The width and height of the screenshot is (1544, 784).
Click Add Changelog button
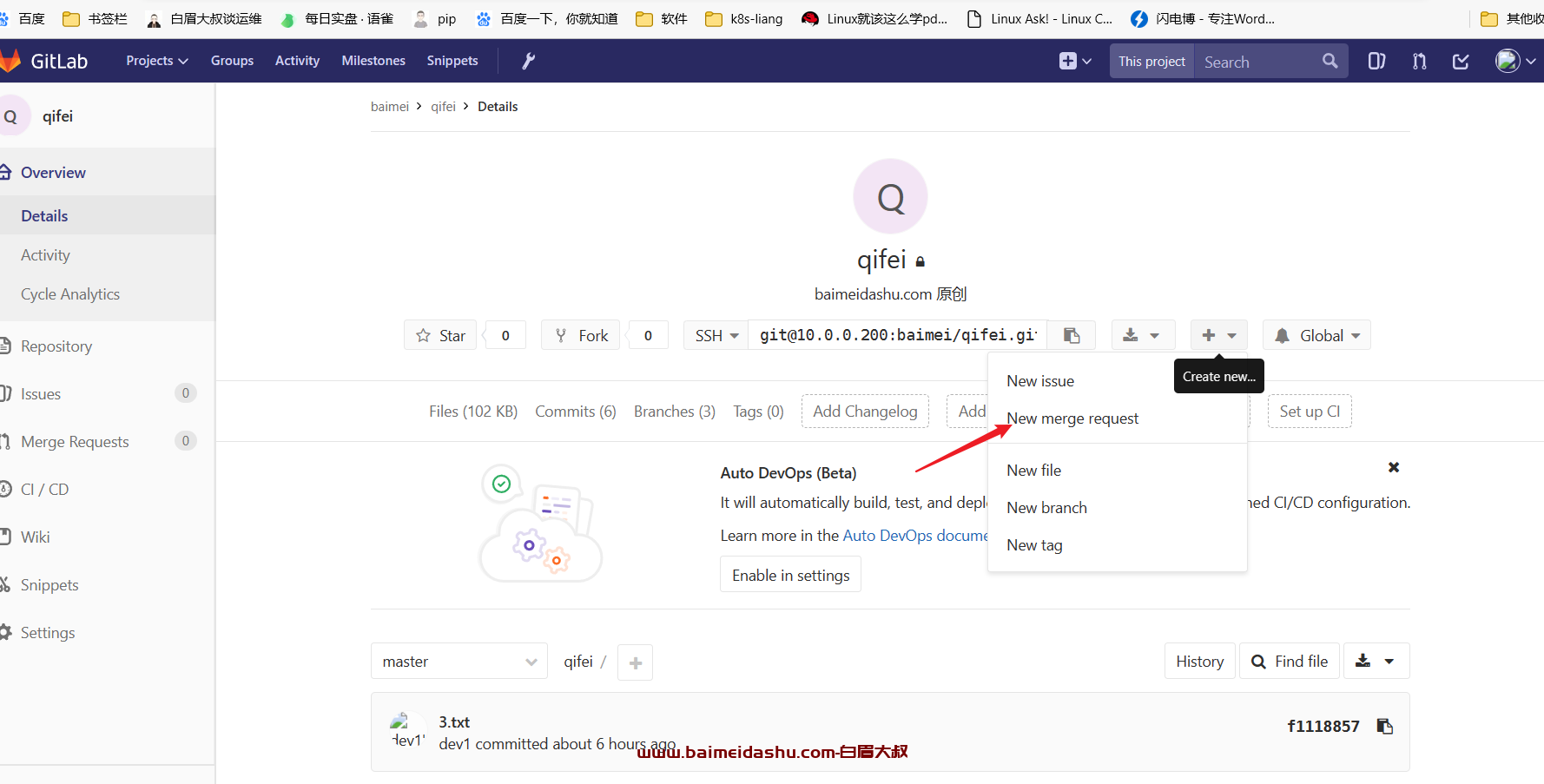coord(865,412)
